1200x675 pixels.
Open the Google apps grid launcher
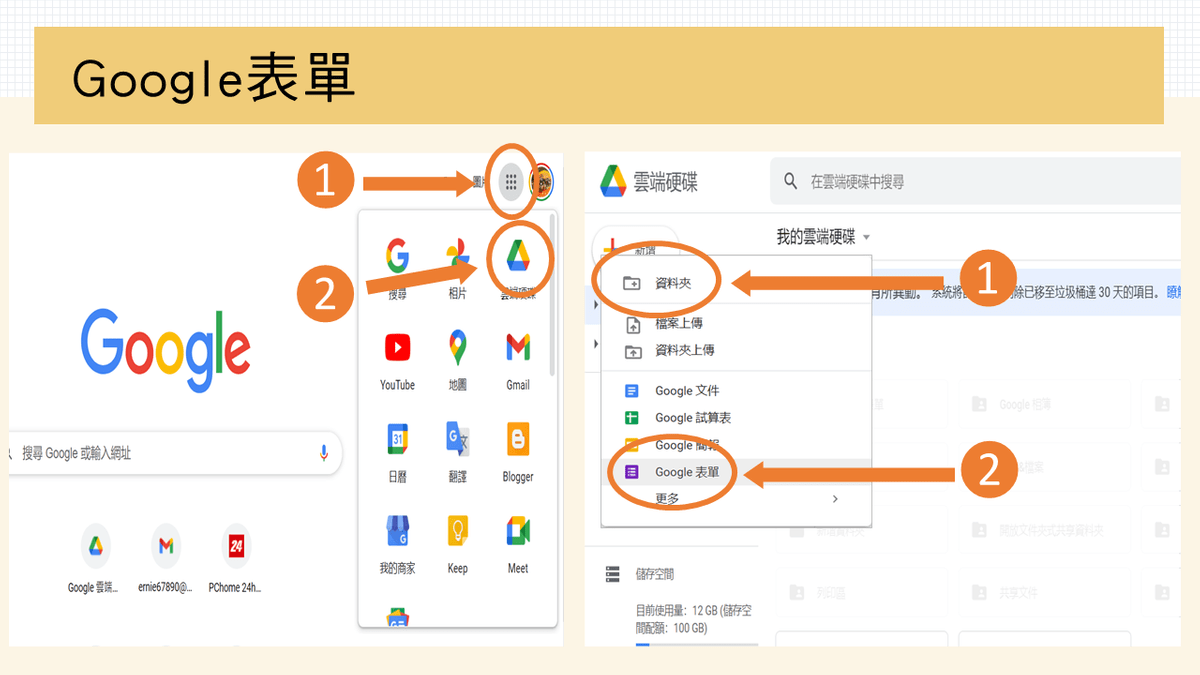click(x=511, y=182)
